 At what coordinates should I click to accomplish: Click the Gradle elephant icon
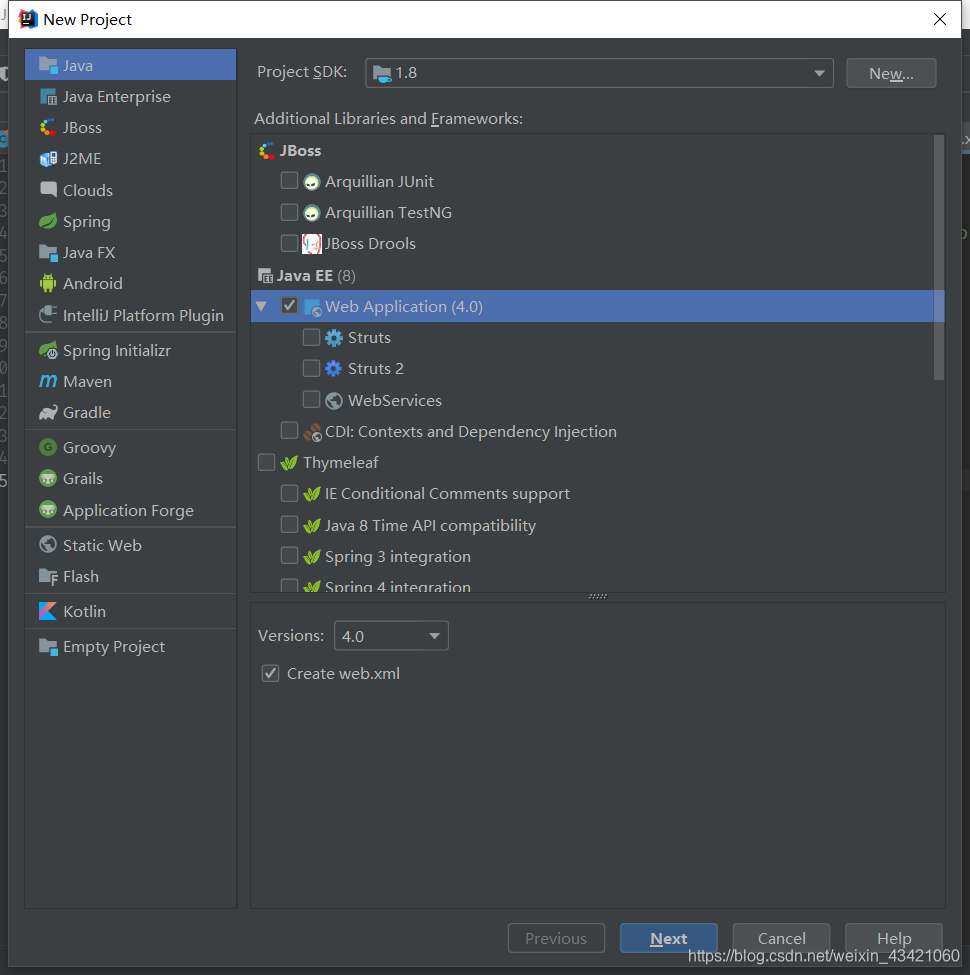tap(48, 412)
